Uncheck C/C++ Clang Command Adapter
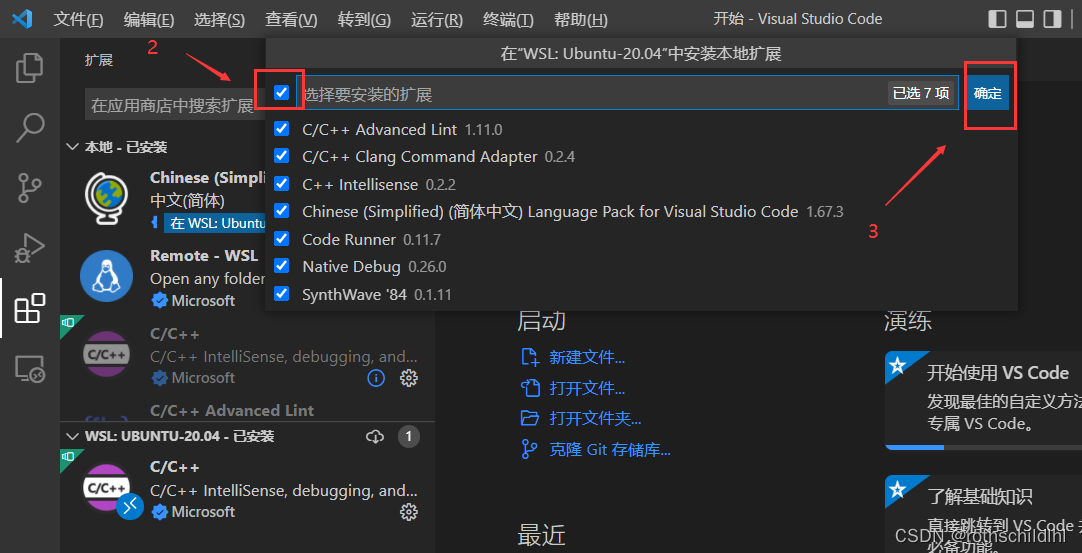1082x553 pixels. pyautogui.click(x=282, y=156)
